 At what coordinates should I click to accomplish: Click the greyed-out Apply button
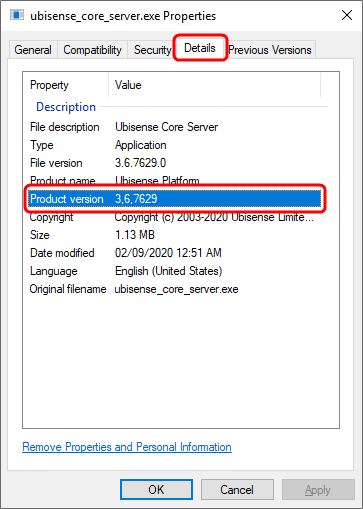tap(318, 490)
